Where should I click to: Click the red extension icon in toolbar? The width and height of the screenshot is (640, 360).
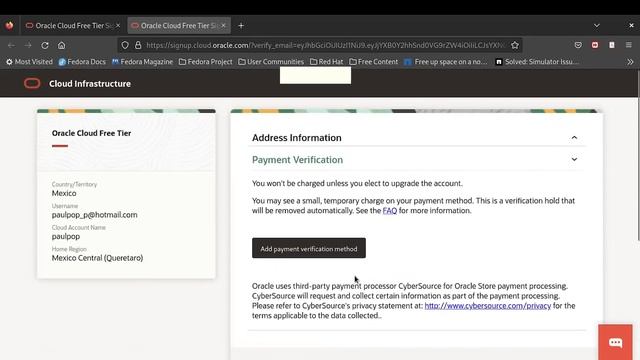[595, 45]
